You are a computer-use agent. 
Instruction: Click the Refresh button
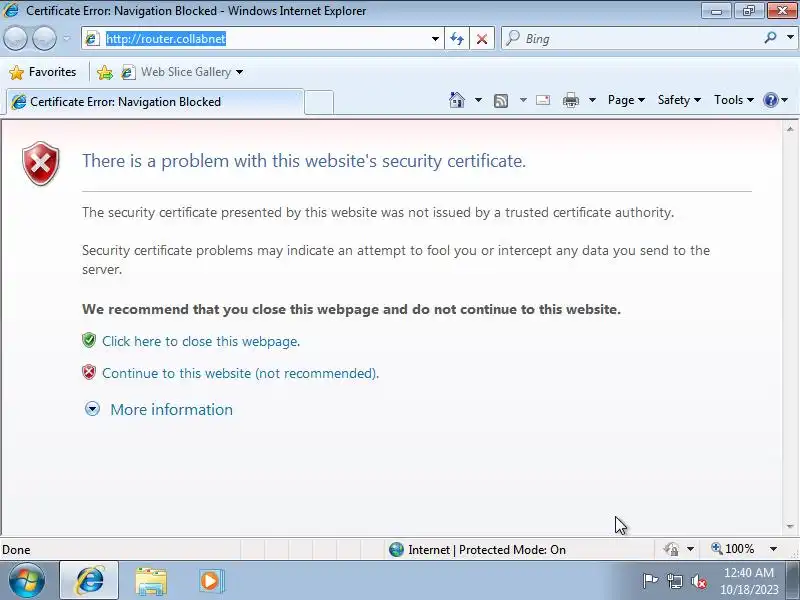click(457, 39)
